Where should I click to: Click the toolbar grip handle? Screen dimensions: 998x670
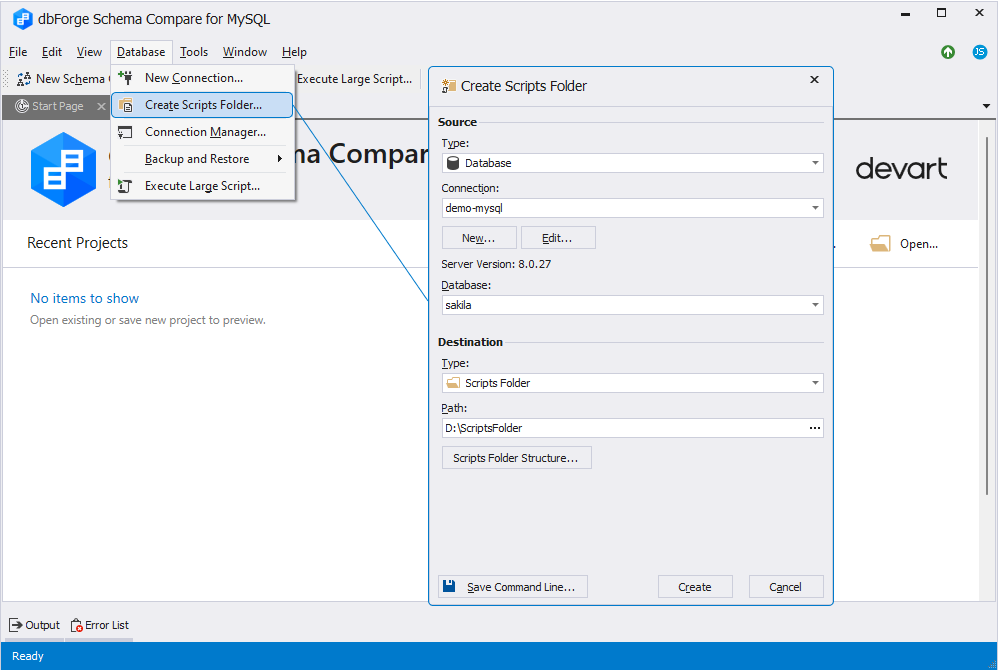[6, 79]
